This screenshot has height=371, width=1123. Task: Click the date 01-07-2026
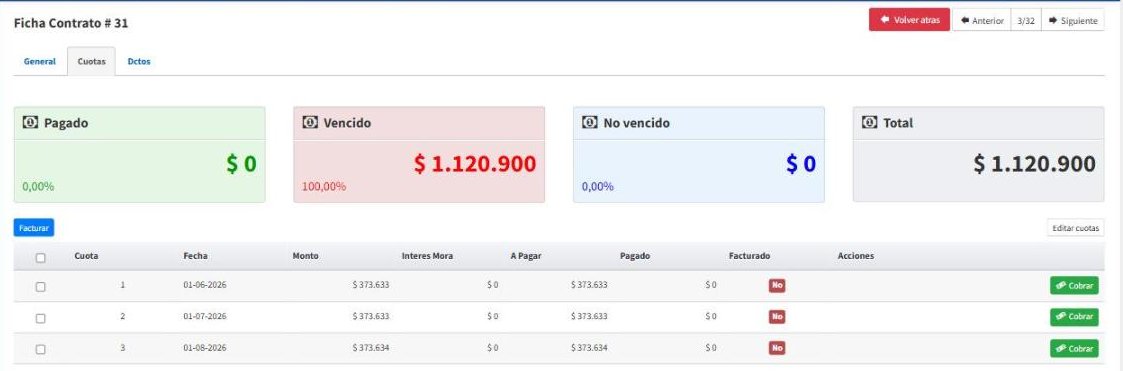coord(205,317)
